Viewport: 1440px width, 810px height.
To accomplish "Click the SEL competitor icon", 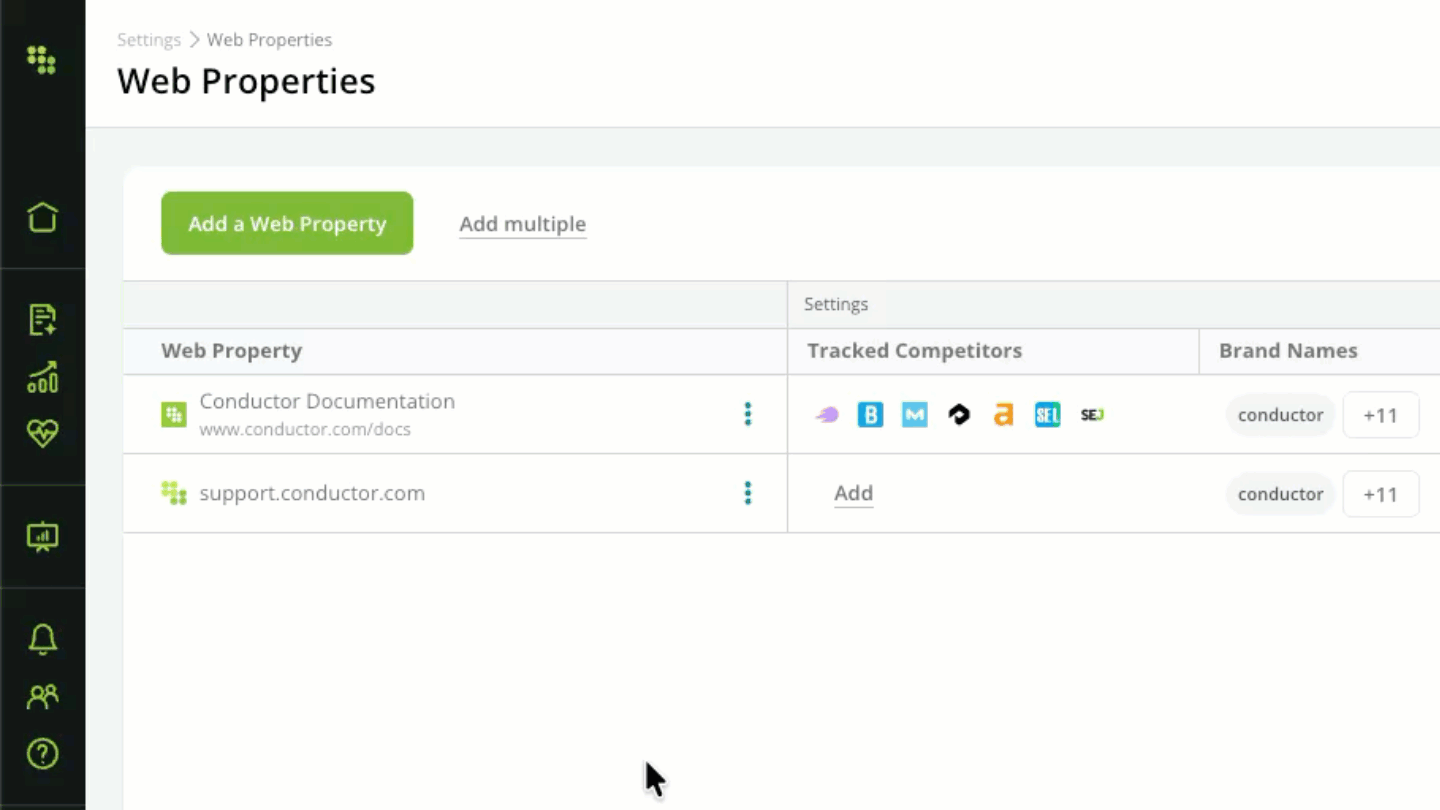I will click(x=1047, y=415).
